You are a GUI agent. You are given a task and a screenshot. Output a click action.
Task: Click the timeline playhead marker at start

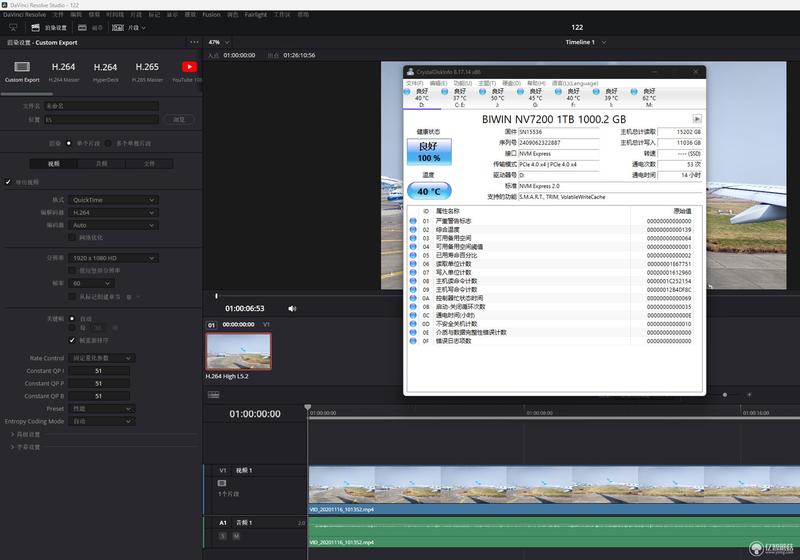click(x=308, y=408)
